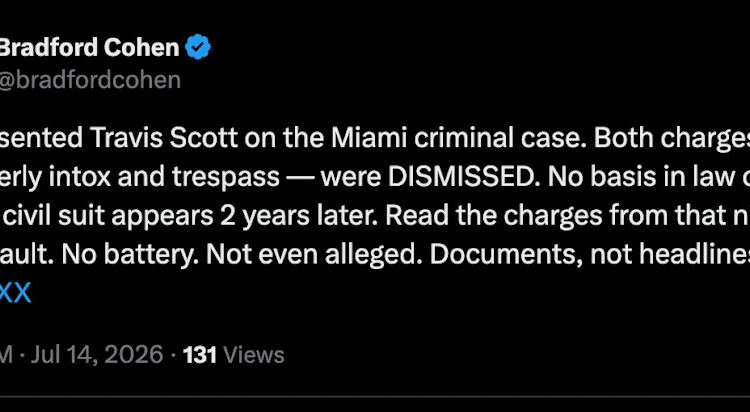Click the phrase Miami criminal case
Image resolution: width=750 pixels, height=412 pixels.
coord(459,138)
